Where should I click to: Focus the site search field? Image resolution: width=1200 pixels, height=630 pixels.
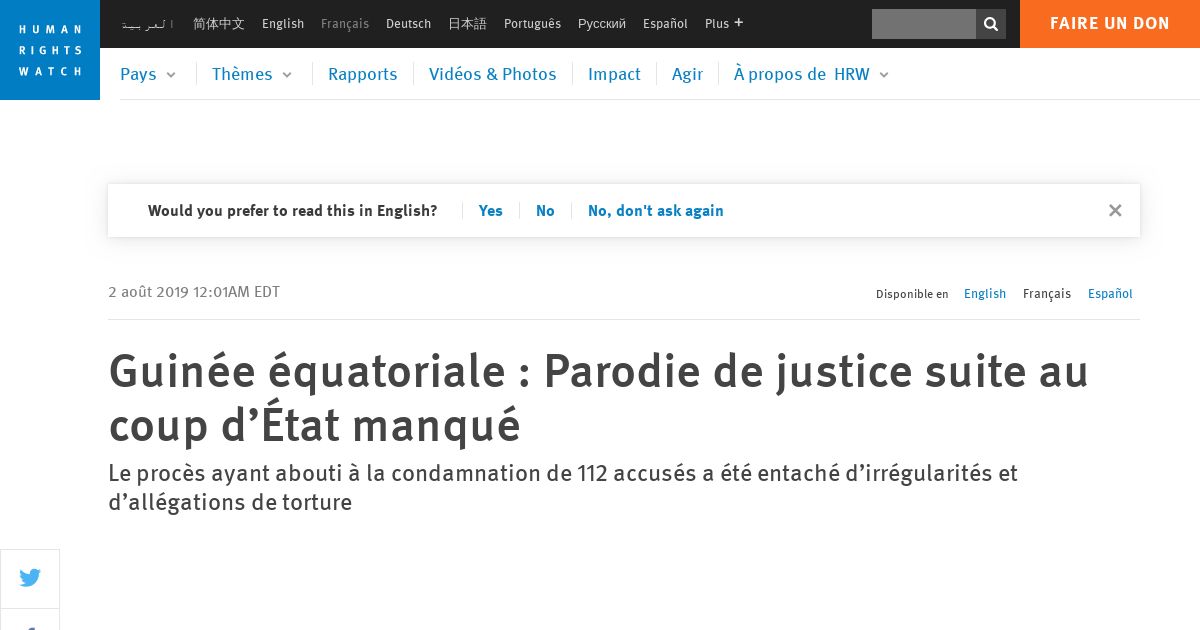click(x=924, y=24)
